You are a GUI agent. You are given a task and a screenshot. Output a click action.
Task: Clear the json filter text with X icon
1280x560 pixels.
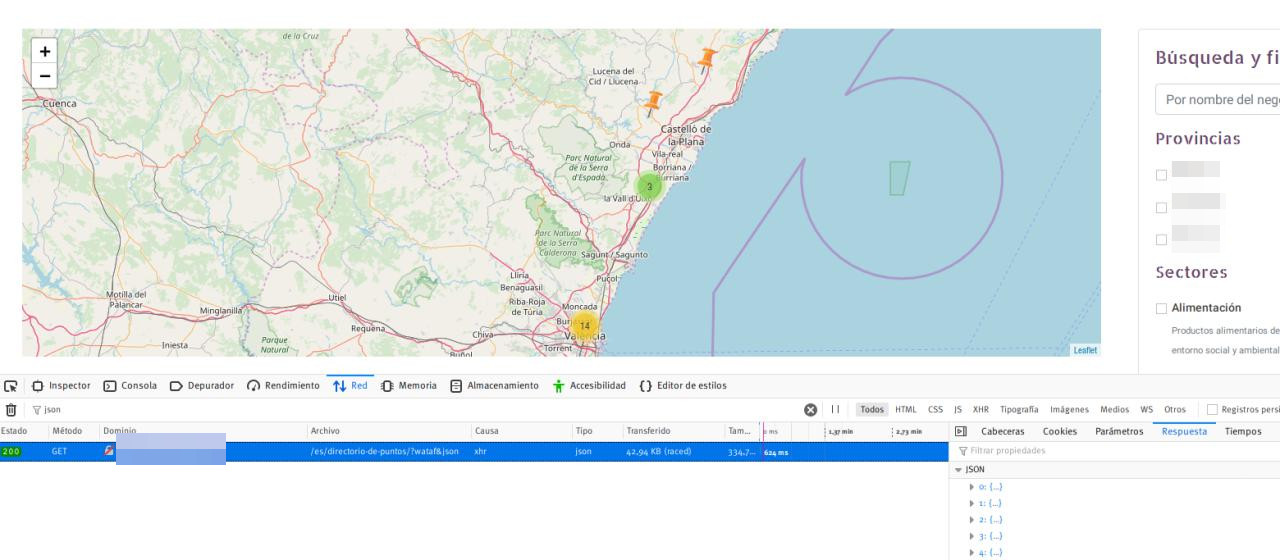[x=811, y=410]
